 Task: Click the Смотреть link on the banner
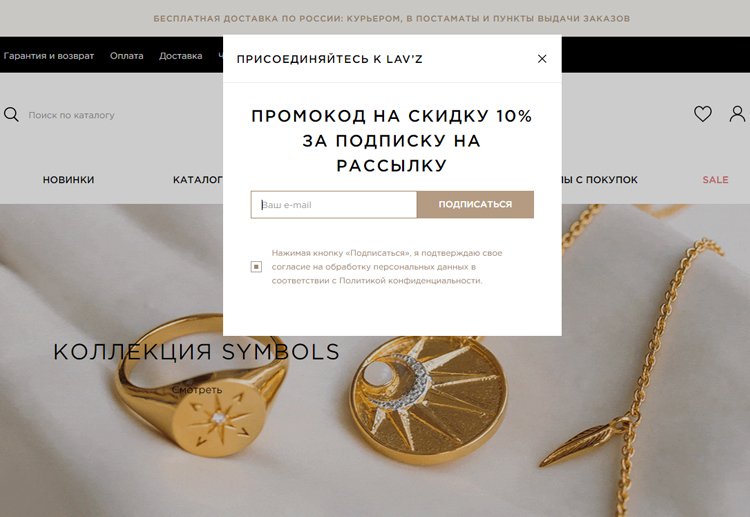[197, 390]
